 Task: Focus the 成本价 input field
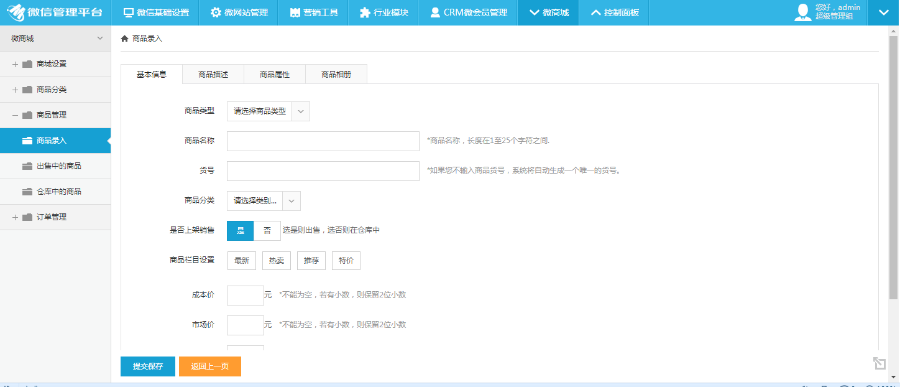pos(245,295)
